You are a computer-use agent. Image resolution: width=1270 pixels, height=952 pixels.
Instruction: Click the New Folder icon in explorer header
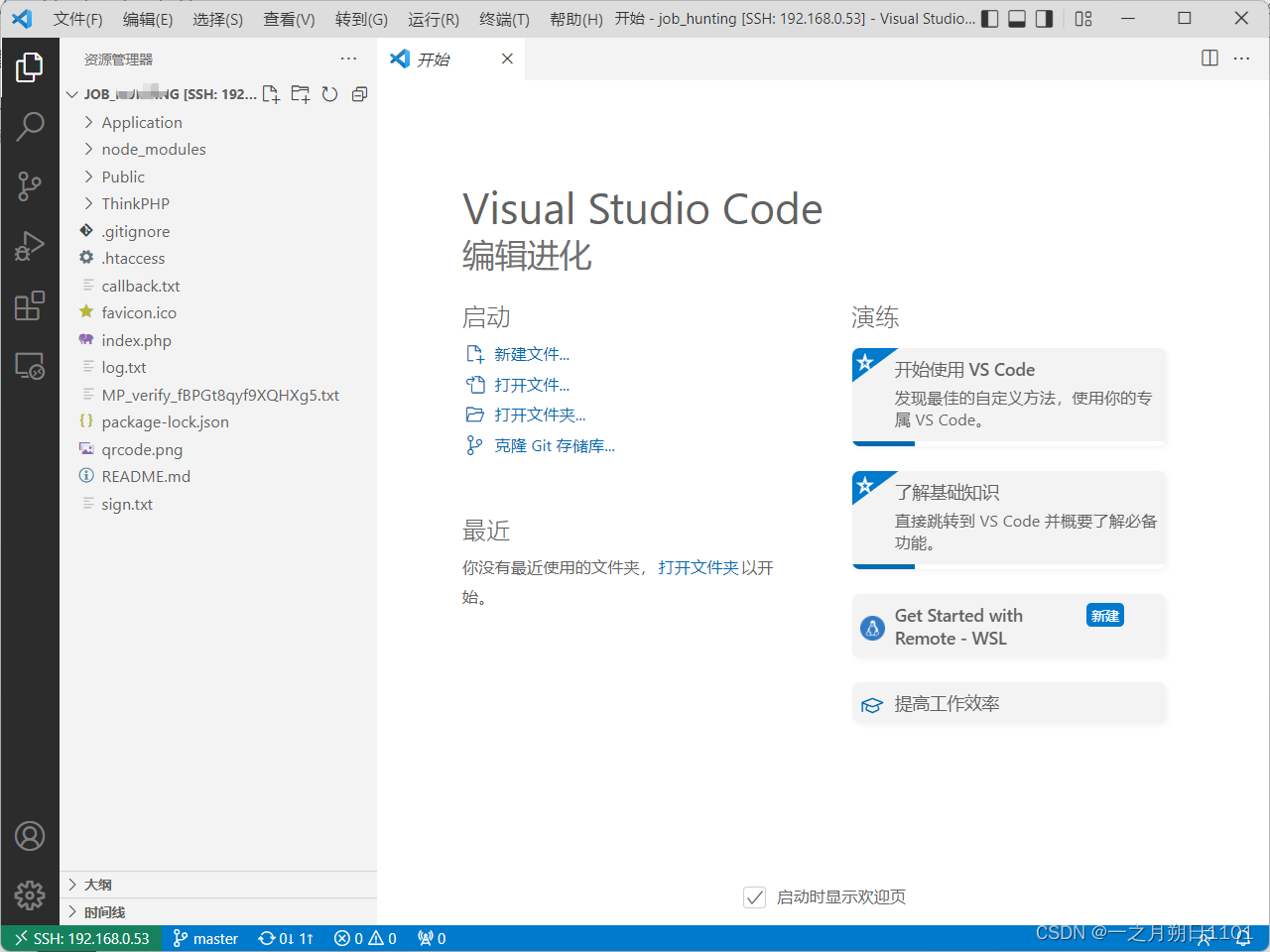tap(301, 94)
